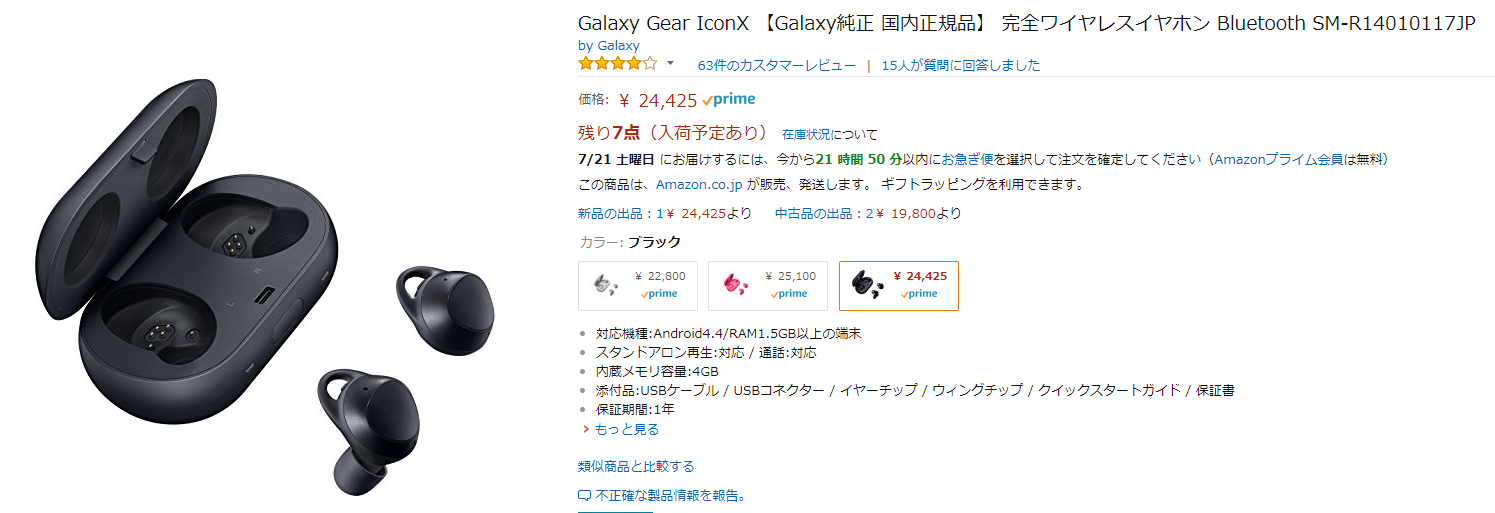Select the gray color option at ¥22,800
The image size is (1495, 513).
(637, 285)
